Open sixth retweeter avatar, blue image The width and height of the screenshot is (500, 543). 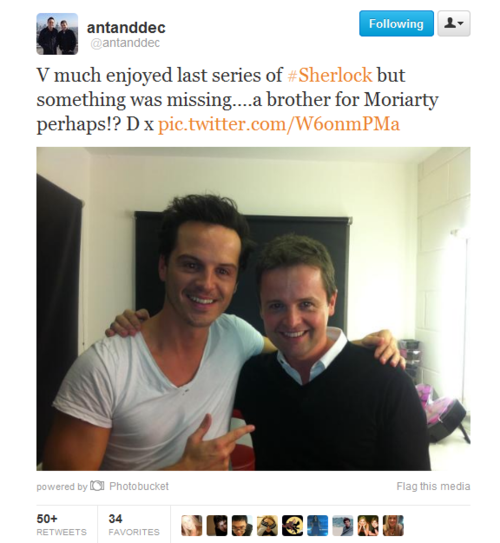tap(318, 525)
